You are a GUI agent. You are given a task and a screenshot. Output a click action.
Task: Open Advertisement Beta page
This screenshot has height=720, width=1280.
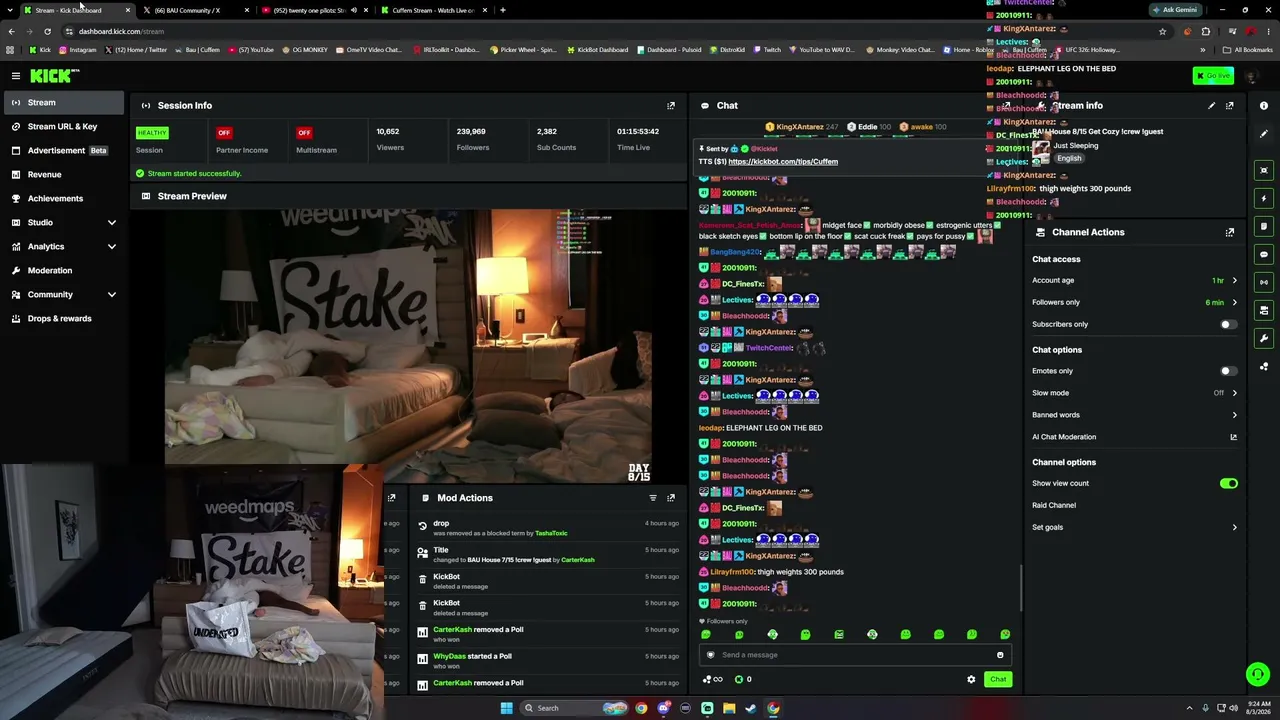click(x=62, y=150)
